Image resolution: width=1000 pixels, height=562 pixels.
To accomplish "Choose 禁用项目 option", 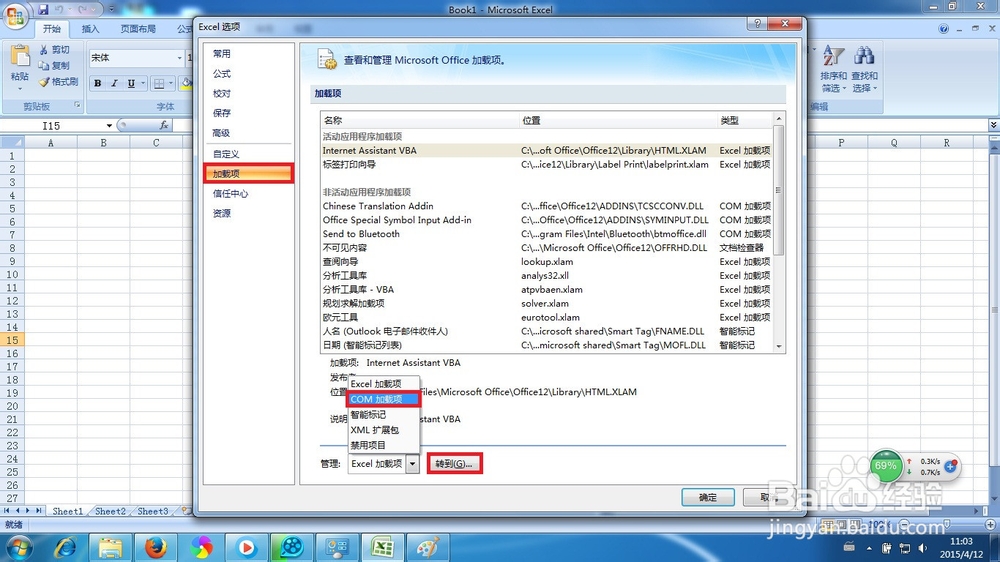I will (383, 445).
